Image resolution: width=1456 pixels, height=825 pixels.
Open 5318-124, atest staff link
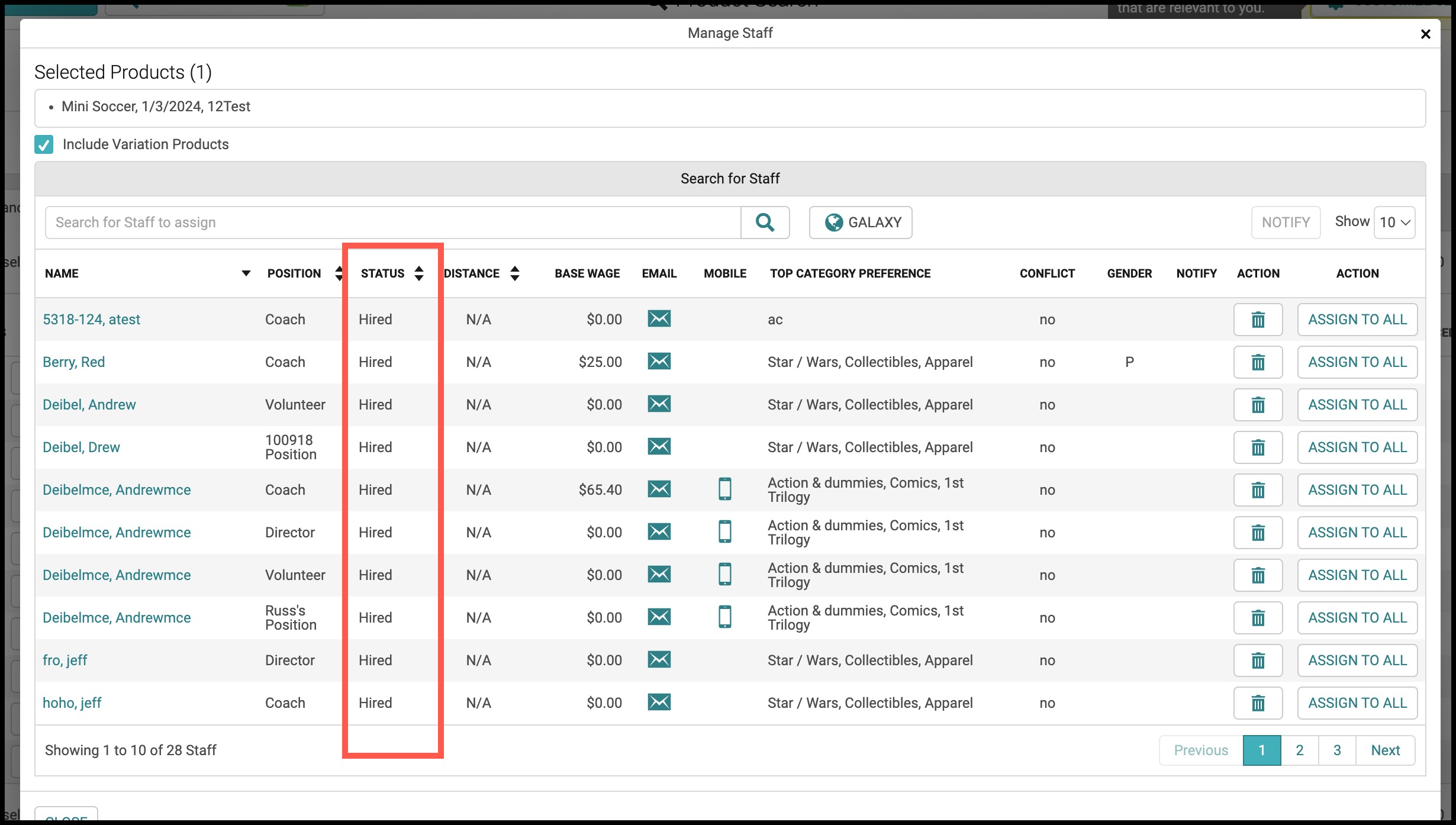coord(91,320)
